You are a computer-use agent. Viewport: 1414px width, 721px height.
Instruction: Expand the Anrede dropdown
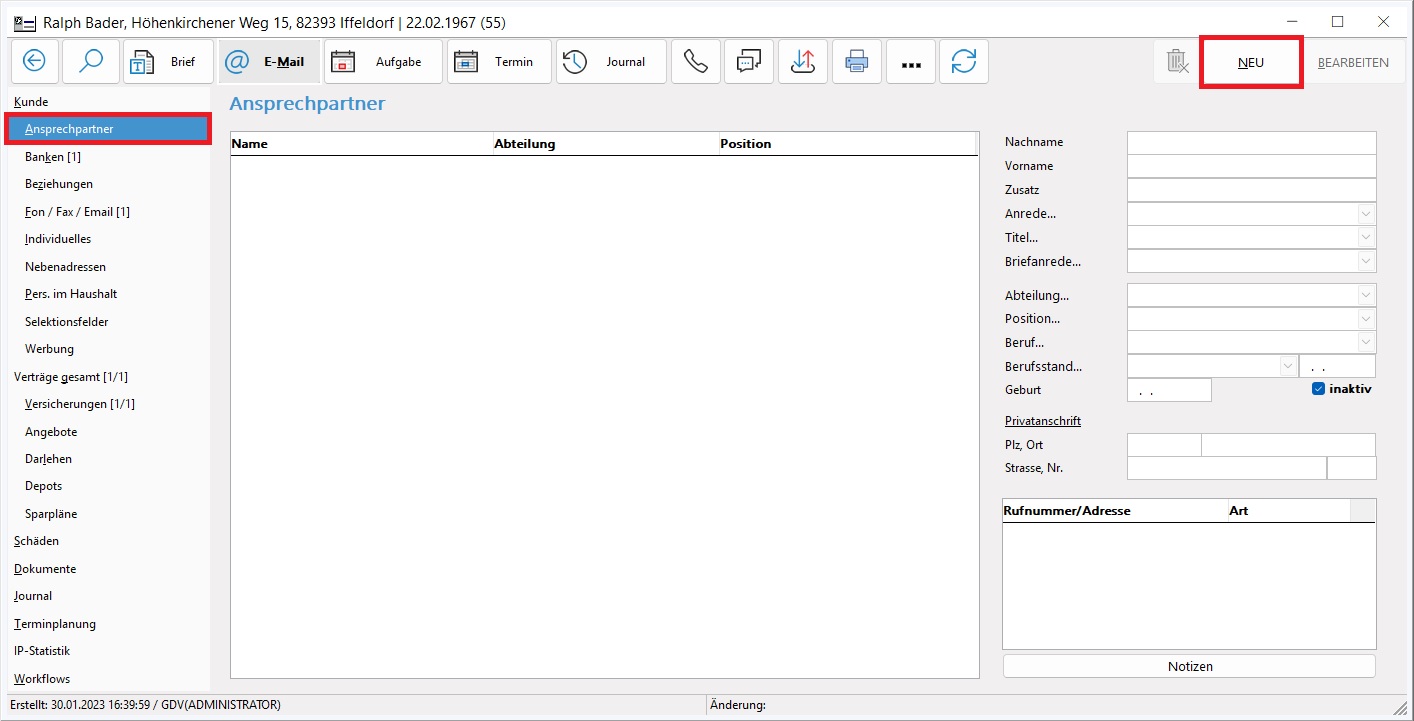click(1366, 214)
